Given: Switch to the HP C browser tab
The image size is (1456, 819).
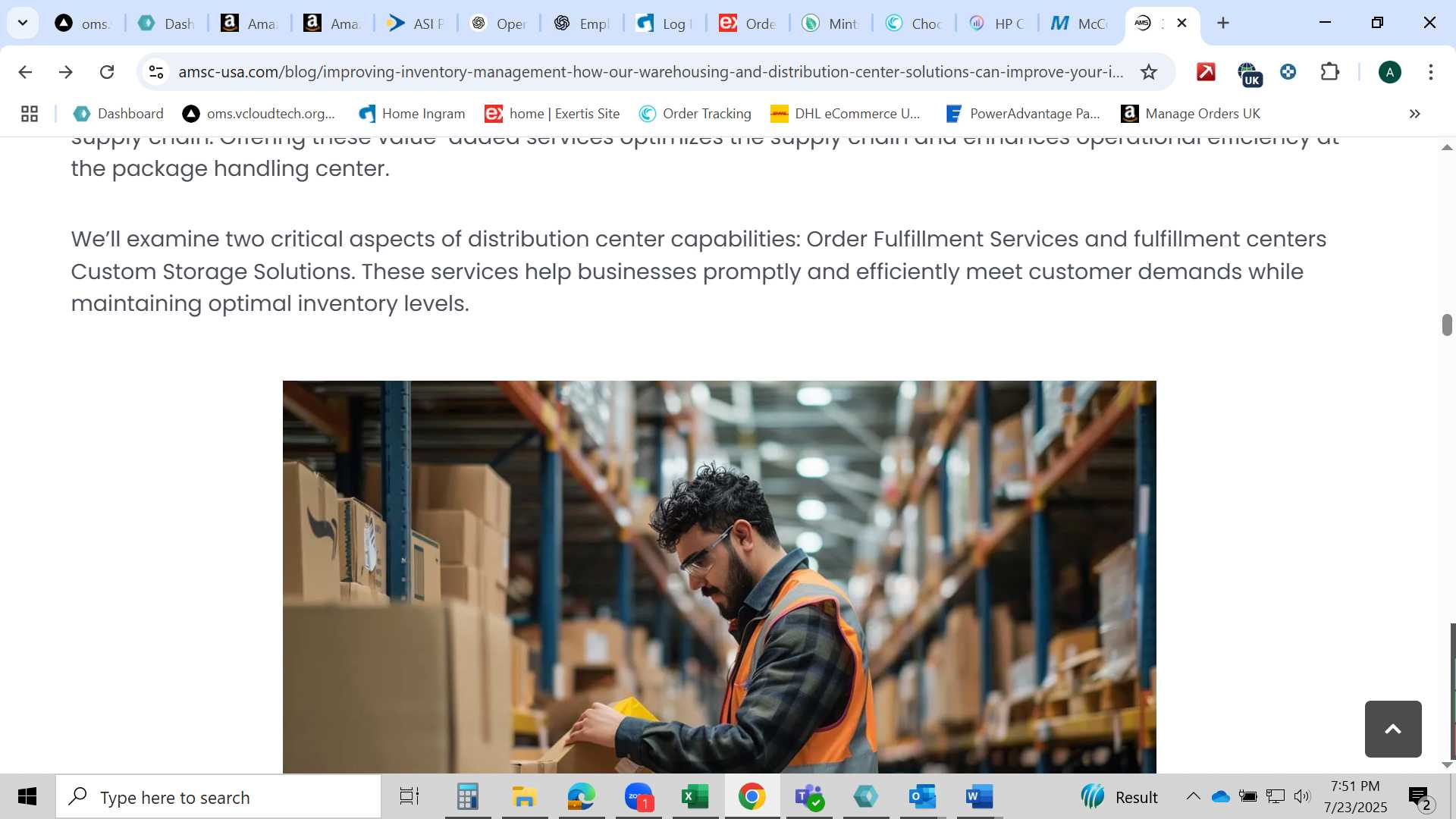Looking at the screenshot, I should click(997, 24).
